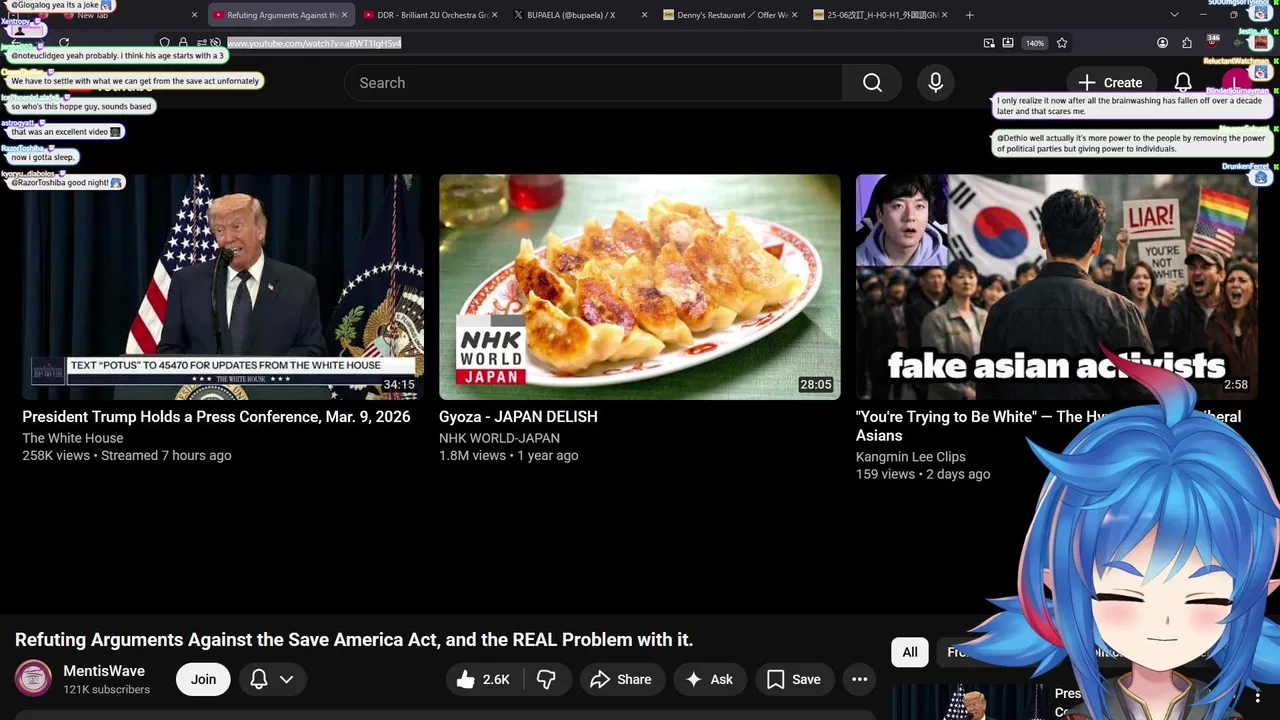Click the extension icon with the 346 badge
1280x720 pixels.
[x=1212, y=43]
